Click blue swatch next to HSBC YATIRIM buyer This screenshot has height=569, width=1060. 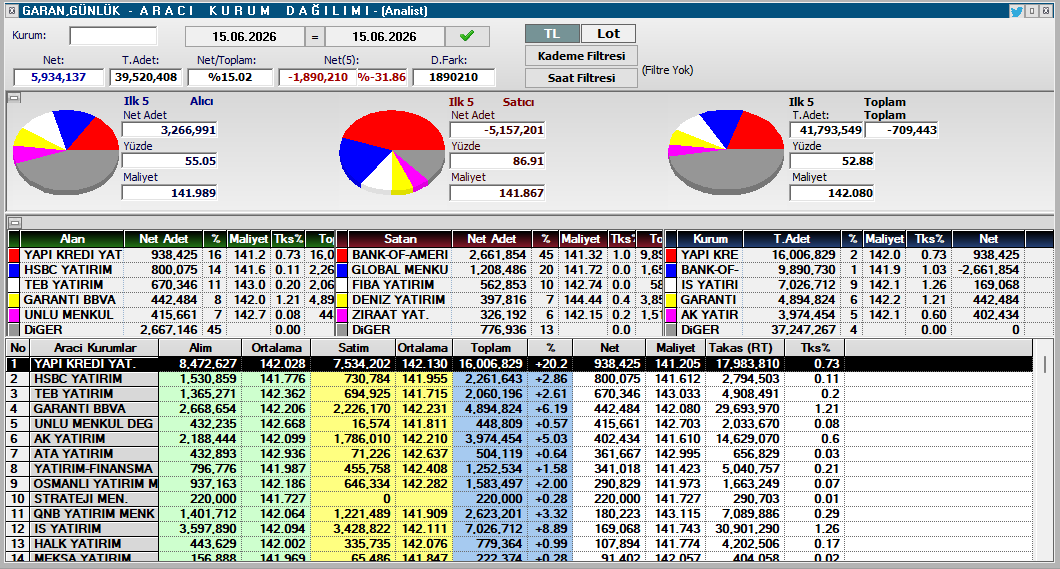pos(14,270)
